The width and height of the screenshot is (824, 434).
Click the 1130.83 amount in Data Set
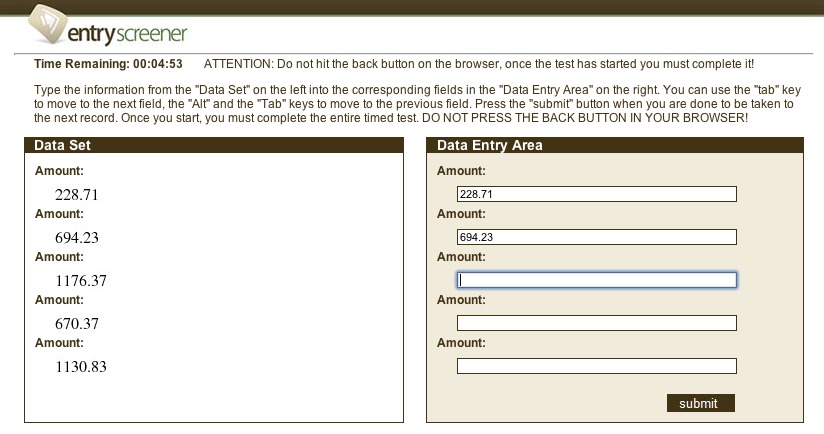[x=81, y=367]
